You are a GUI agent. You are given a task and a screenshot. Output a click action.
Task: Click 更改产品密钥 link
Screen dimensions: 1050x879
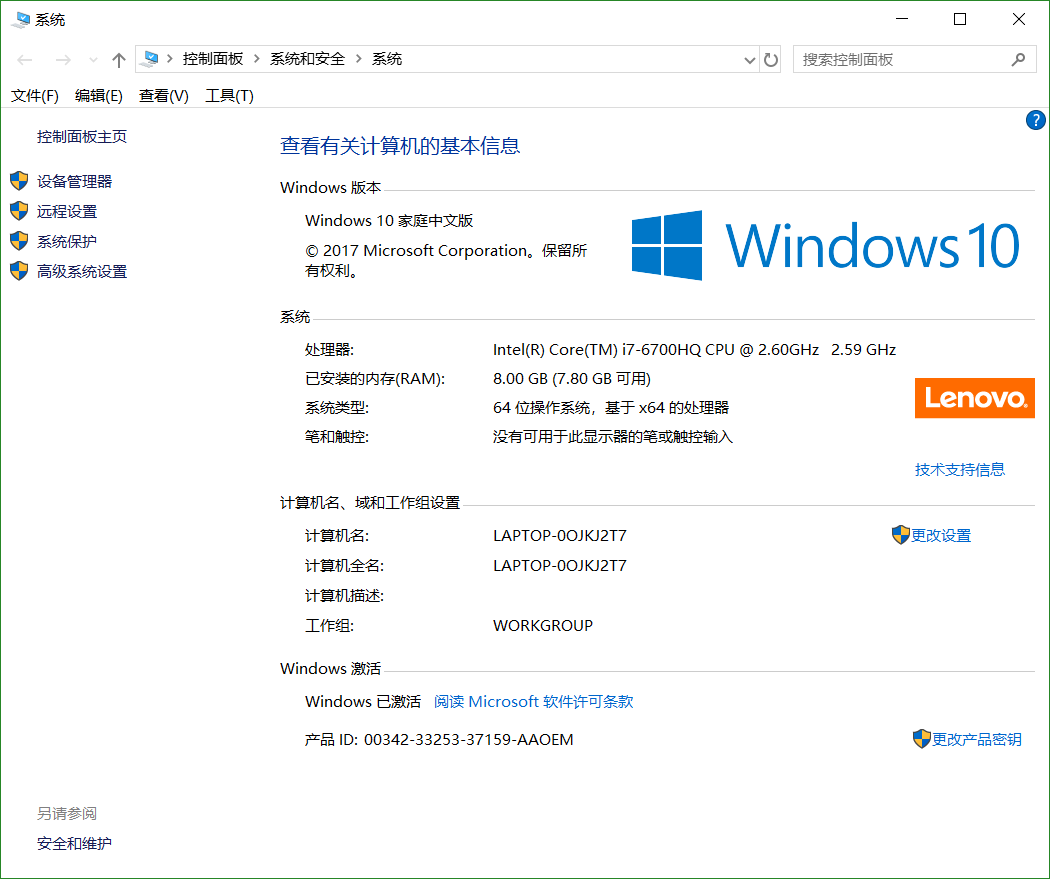(x=976, y=740)
